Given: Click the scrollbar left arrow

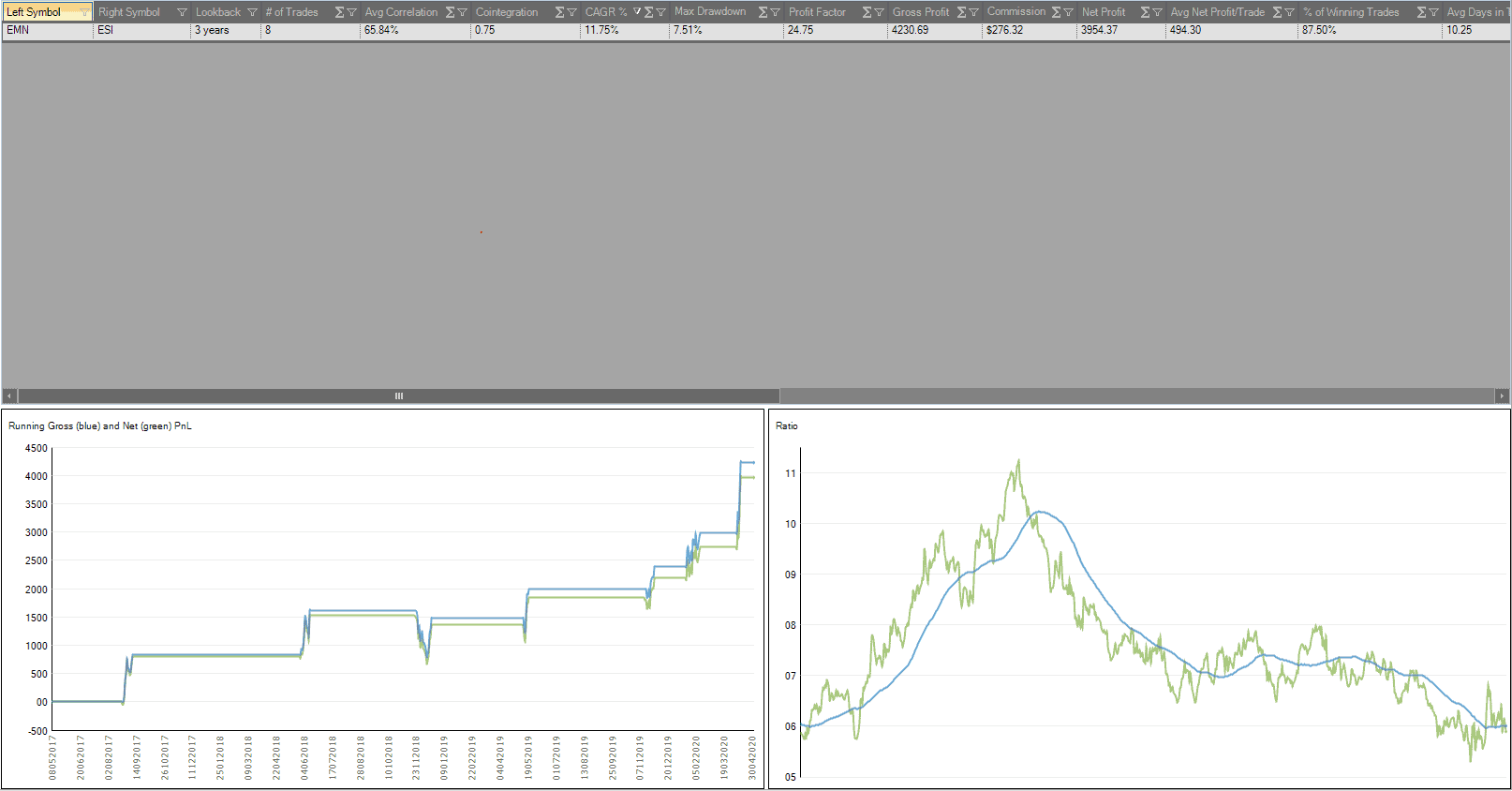Looking at the screenshot, I should (x=9, y=395).
